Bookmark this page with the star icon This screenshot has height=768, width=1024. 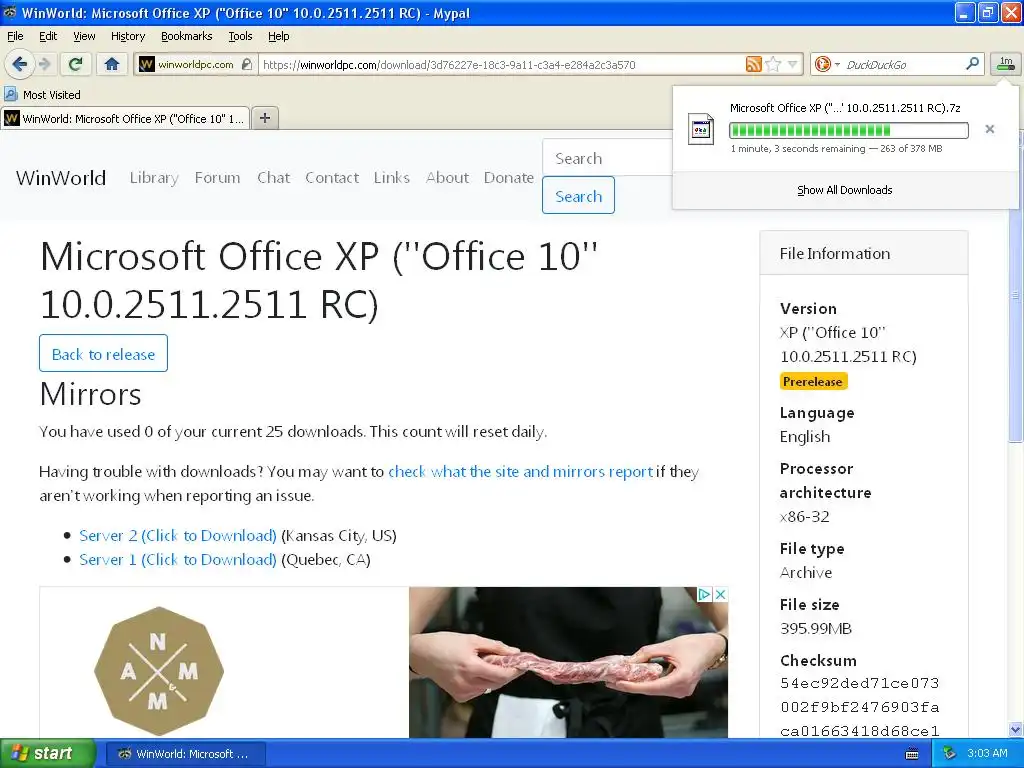[773, 64]
